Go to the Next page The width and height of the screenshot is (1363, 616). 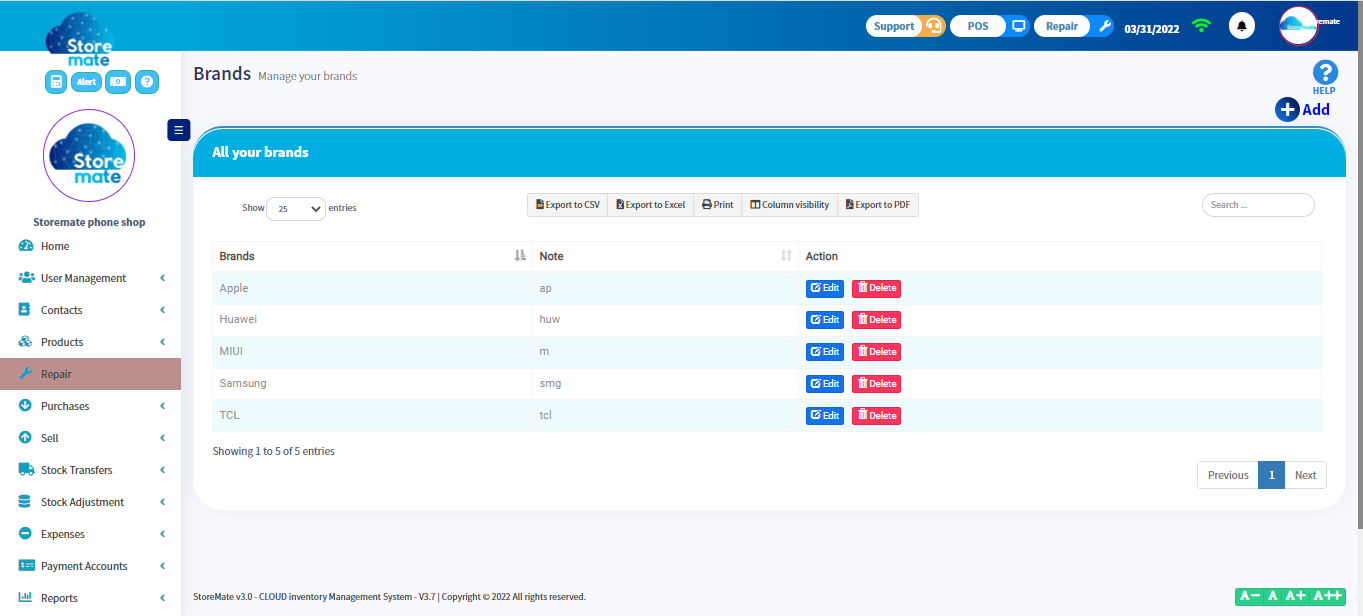pos(1306,475)
